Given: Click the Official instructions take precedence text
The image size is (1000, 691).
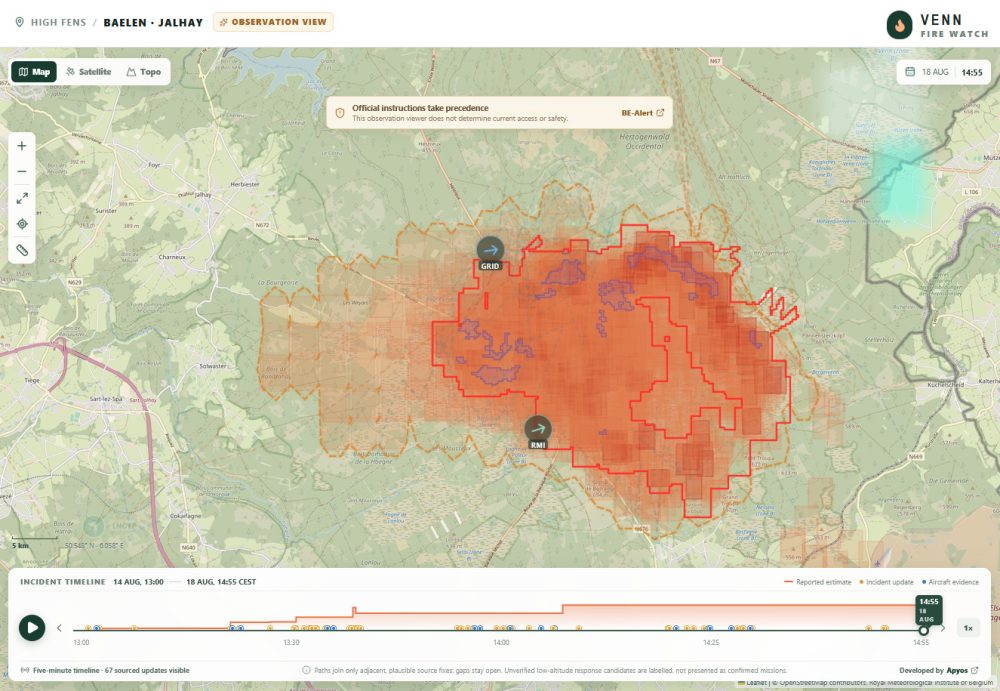Looking at the screenshot, I should point(420,108).
